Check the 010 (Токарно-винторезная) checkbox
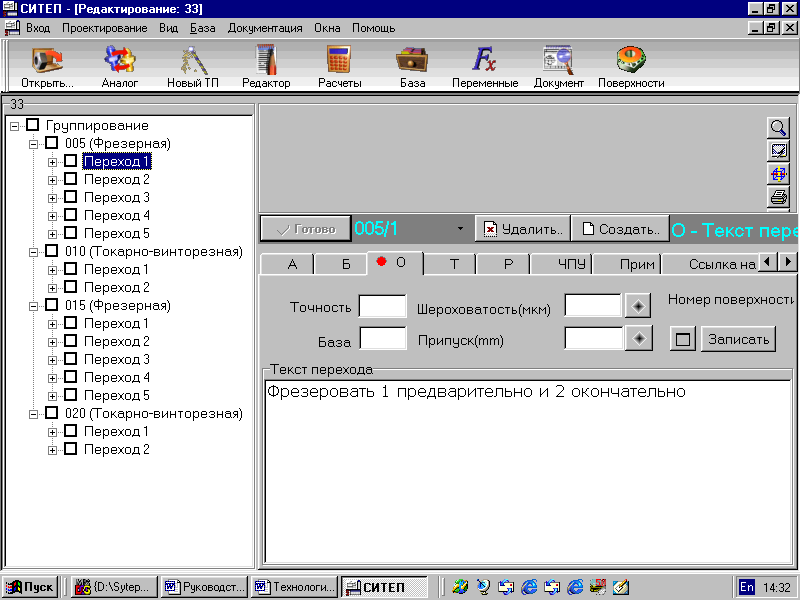800x600 pixels. [52, 251]
